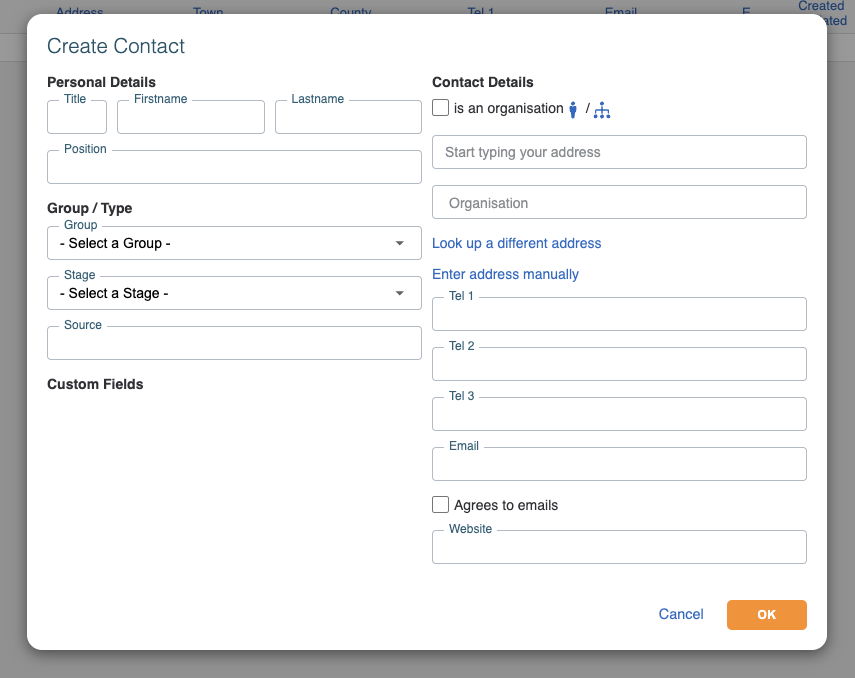Choose 'Enter address manually' link
855x678 pixels.
(x=505, y=274)
